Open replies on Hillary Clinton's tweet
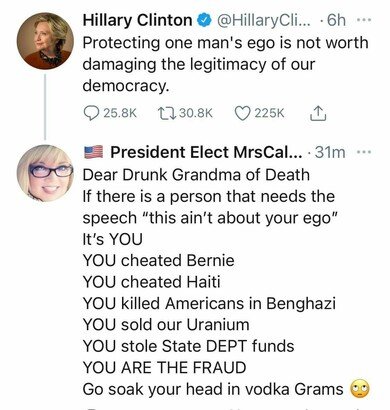The image size is (390, 410). [91, 113]
